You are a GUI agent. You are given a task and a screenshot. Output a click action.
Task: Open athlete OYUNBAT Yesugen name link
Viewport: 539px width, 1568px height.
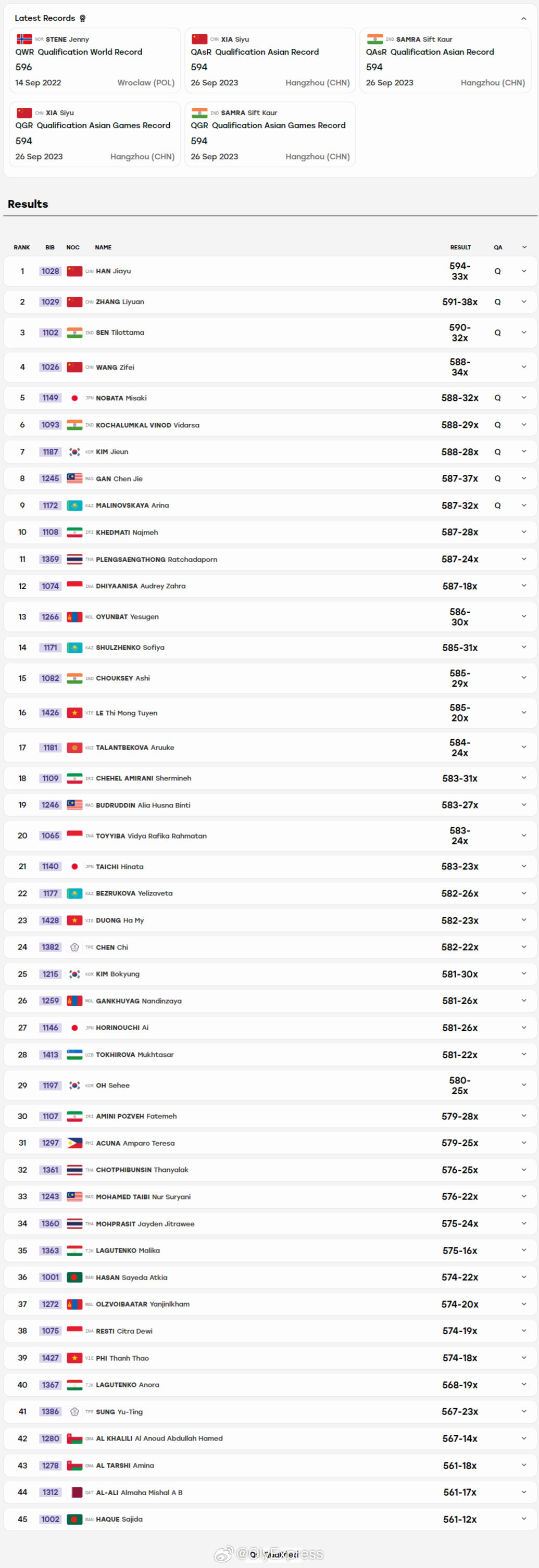(x=127, y=616)
